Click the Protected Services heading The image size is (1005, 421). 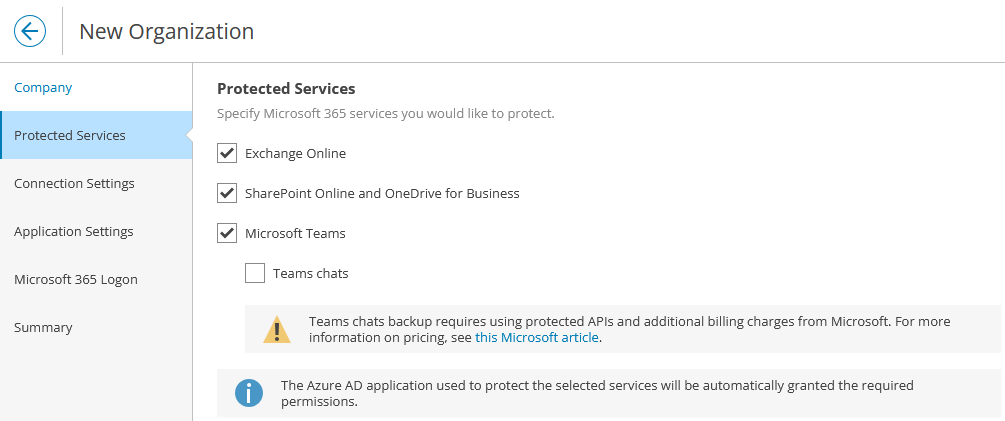tap(287, 88)
